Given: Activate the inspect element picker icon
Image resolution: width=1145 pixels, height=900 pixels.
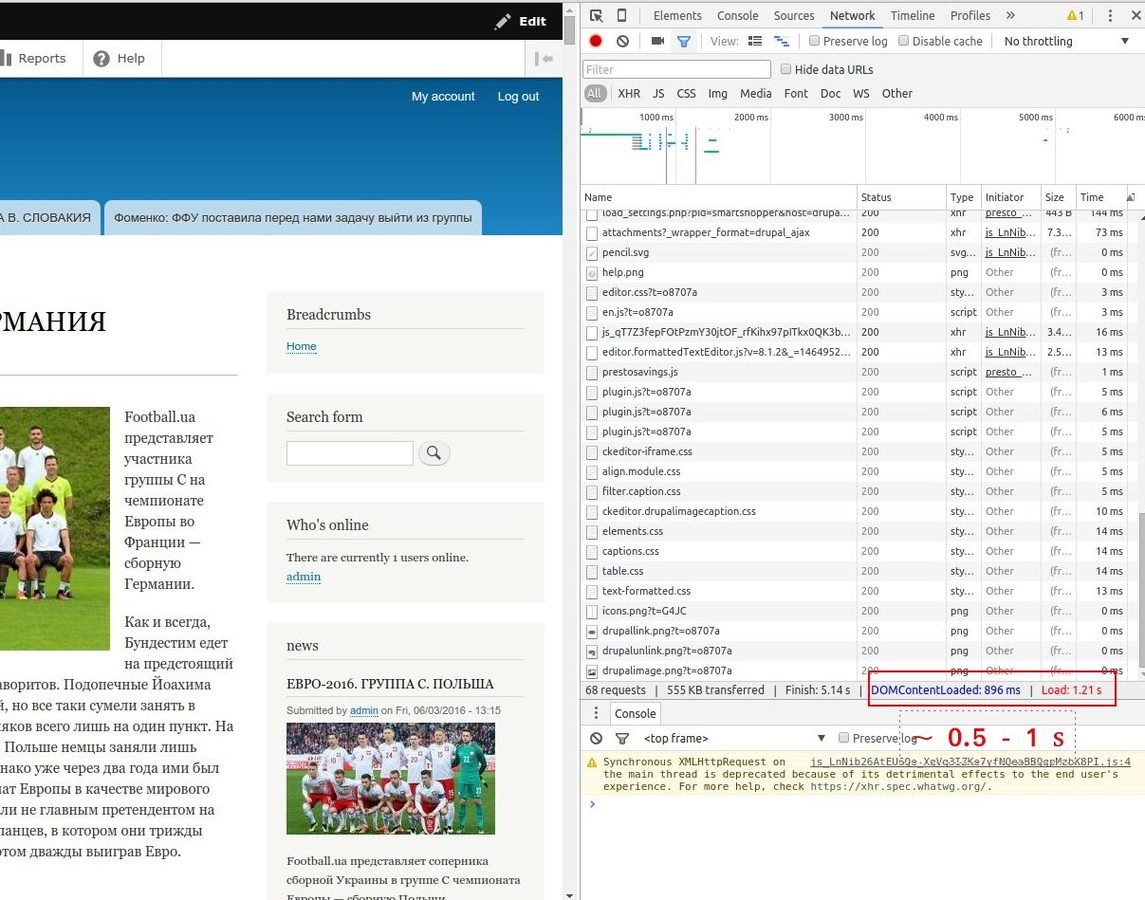Looking at the screenshot, I should coord(596,15).
